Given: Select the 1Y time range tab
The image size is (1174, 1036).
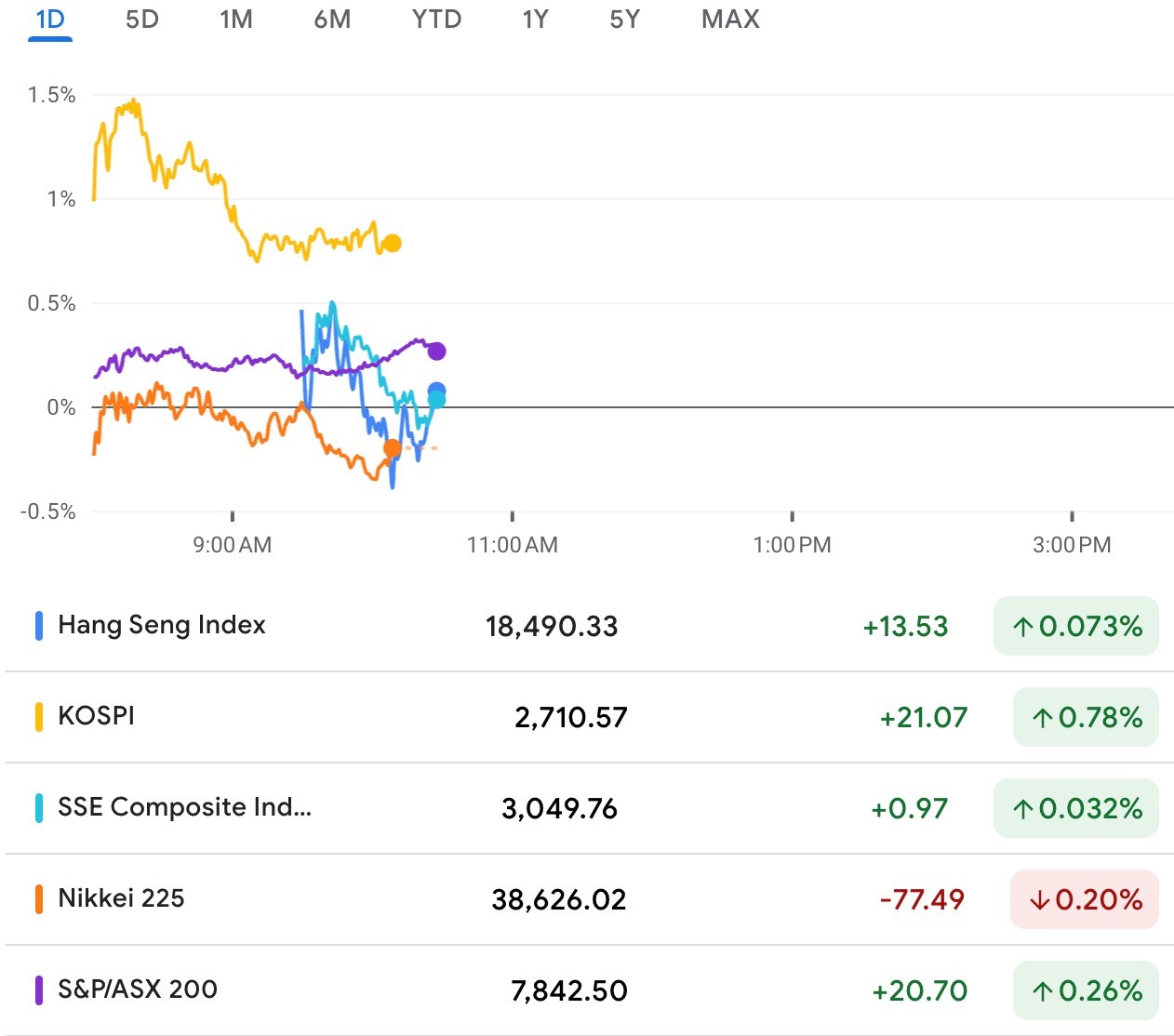Looking at the screenshot, I should tap(536, 20).
